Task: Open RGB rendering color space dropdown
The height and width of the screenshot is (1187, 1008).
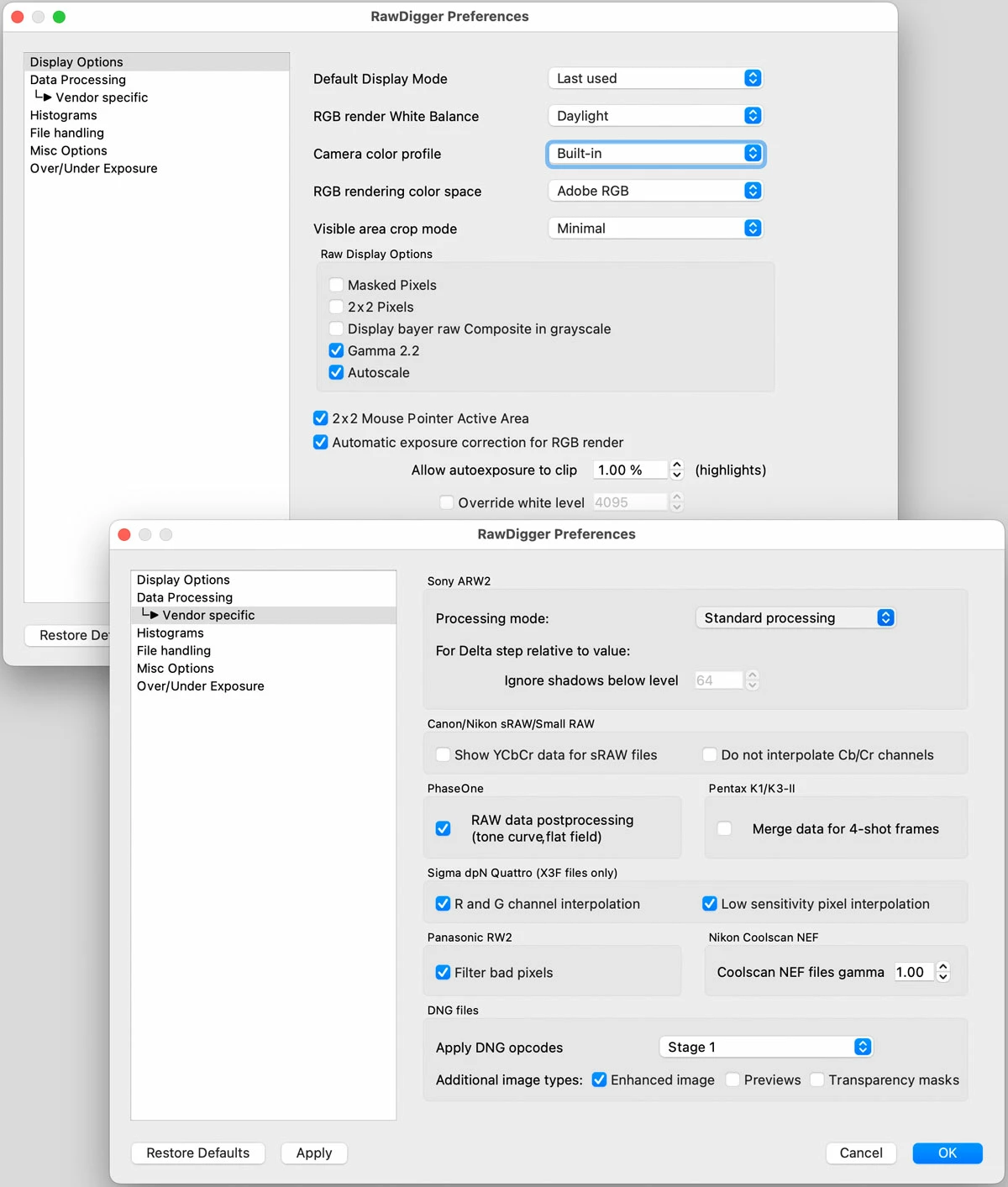Action: 655,191
